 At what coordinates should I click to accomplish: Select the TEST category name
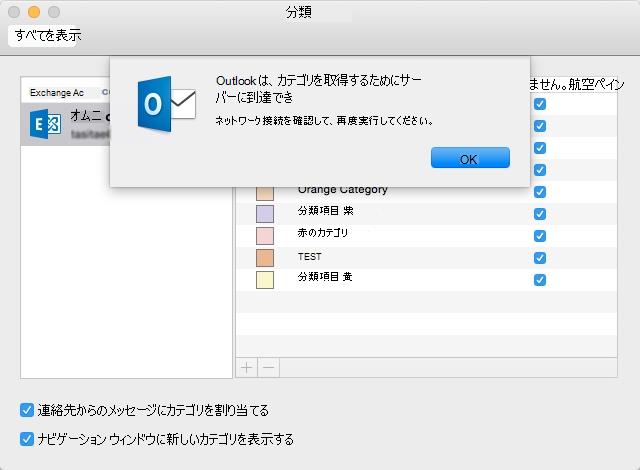309,257
